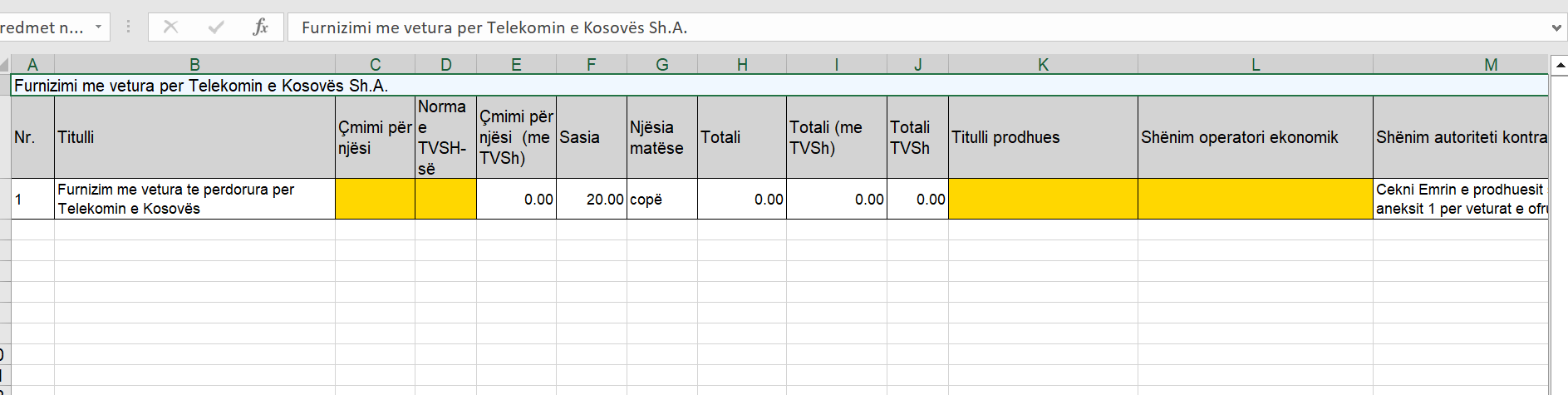1568x395 pixels.
Task: Select the yellow Shënim operatori ekonomik cell
Action: click(1255, 199)
